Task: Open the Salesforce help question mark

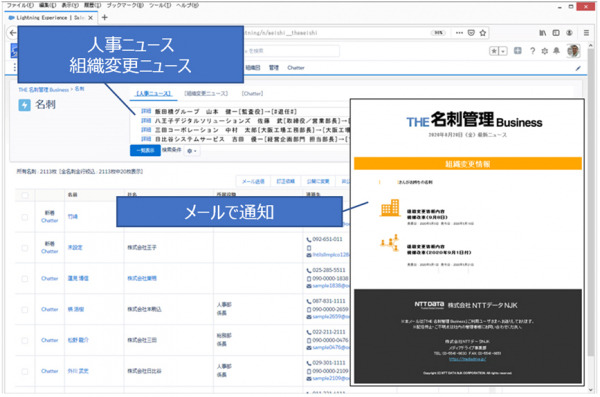Action: [x=532, y=51]
